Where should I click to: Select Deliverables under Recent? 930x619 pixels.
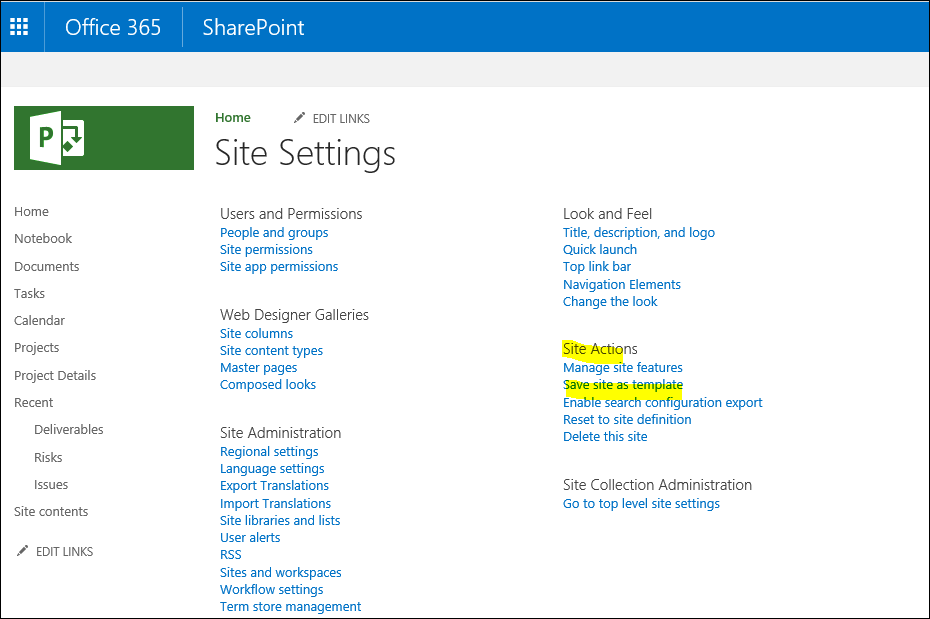[x=69, y=430]
